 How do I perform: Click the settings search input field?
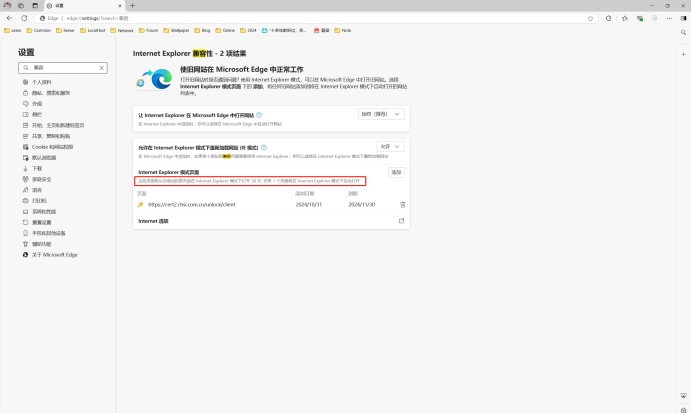62,68
